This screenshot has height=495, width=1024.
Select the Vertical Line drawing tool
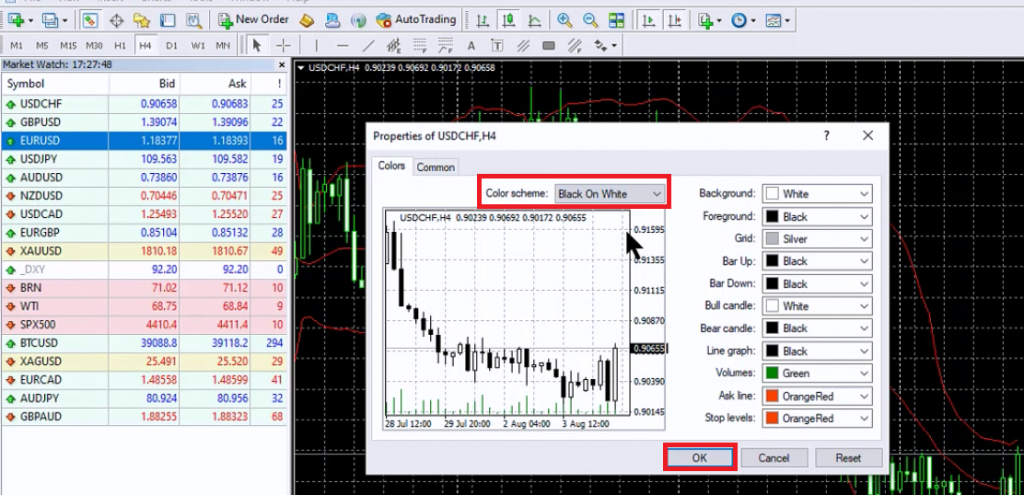pos(317,46)
